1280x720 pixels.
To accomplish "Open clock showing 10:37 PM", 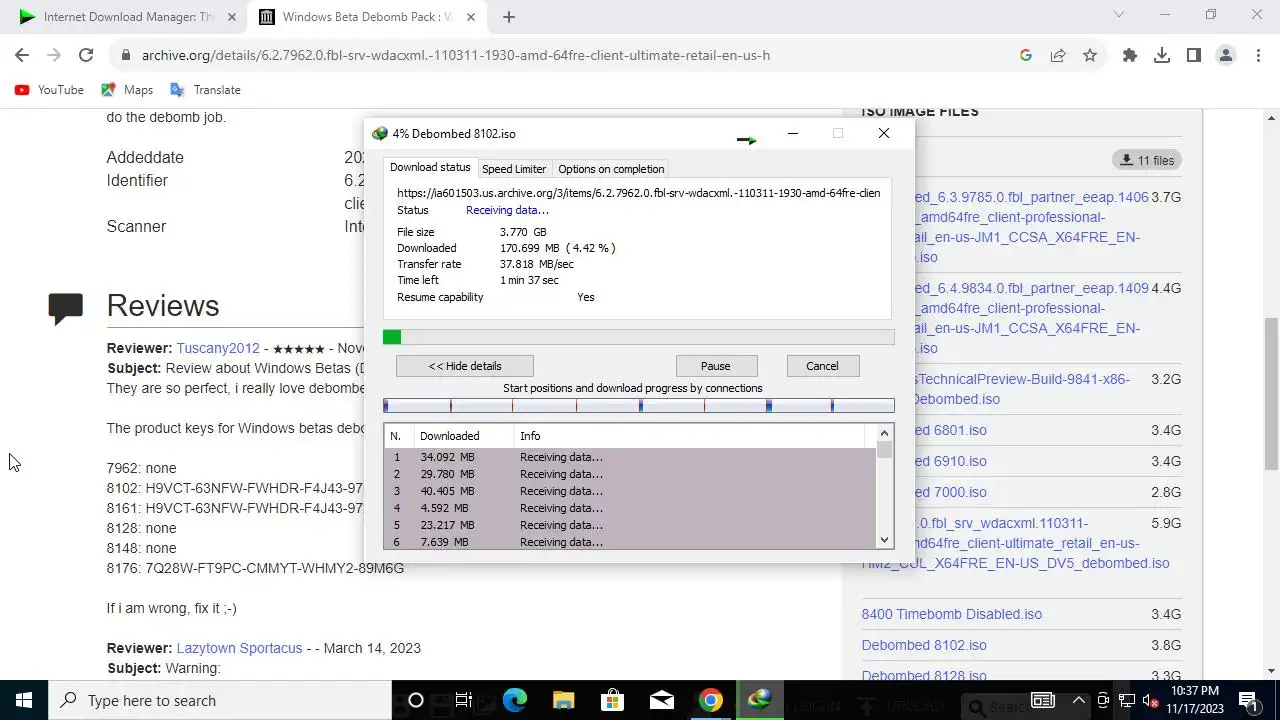I will pos(1195,700).
